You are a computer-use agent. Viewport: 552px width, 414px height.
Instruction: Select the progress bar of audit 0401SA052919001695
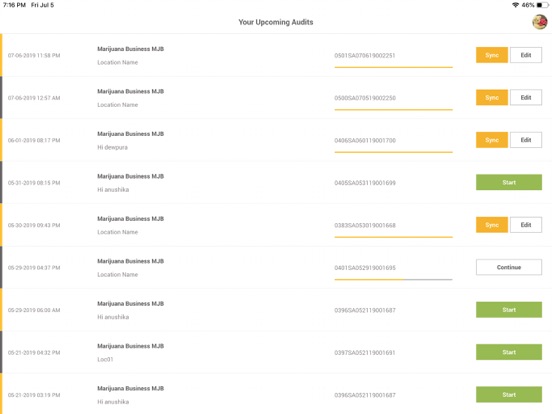click(393, 280)
